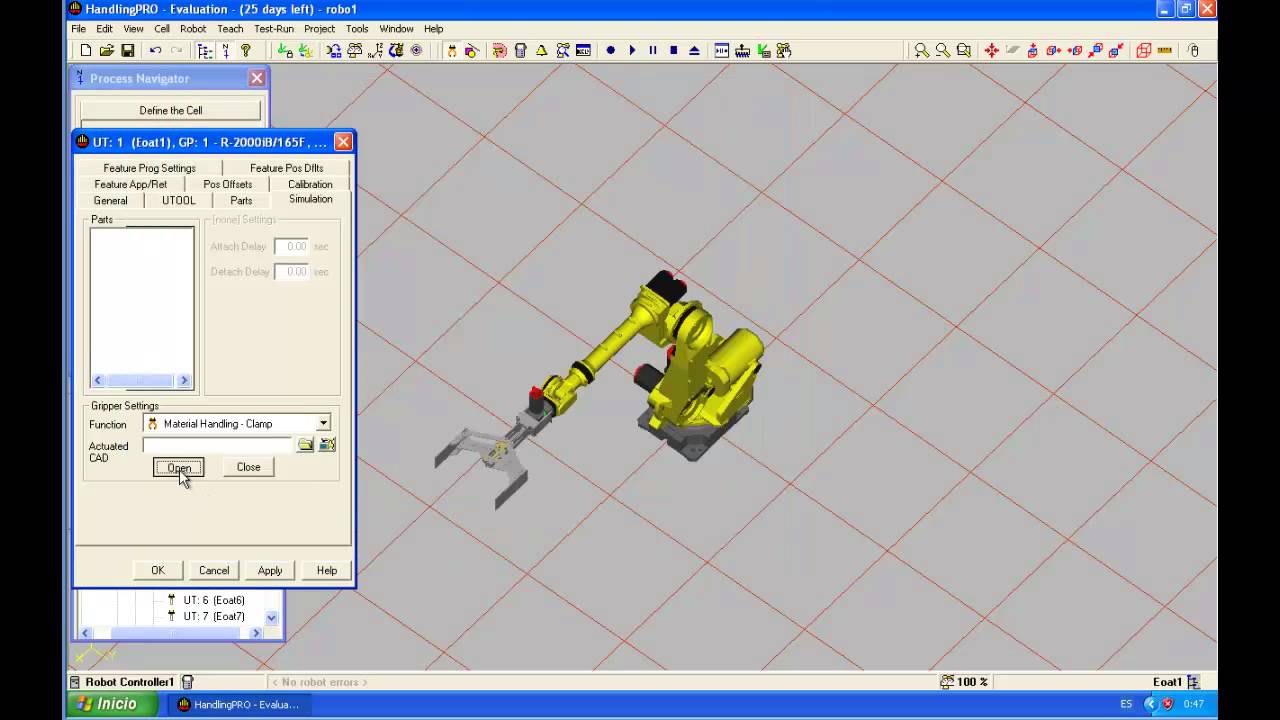Switch to the Feature Prog Settings tab
The width and height of the screenshot is (1280, 720).
(149, 168)
